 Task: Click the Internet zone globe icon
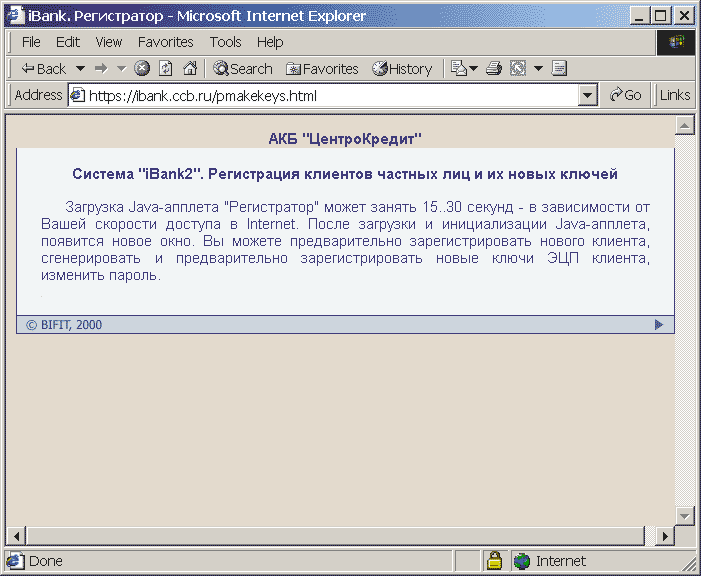(521, 561)
